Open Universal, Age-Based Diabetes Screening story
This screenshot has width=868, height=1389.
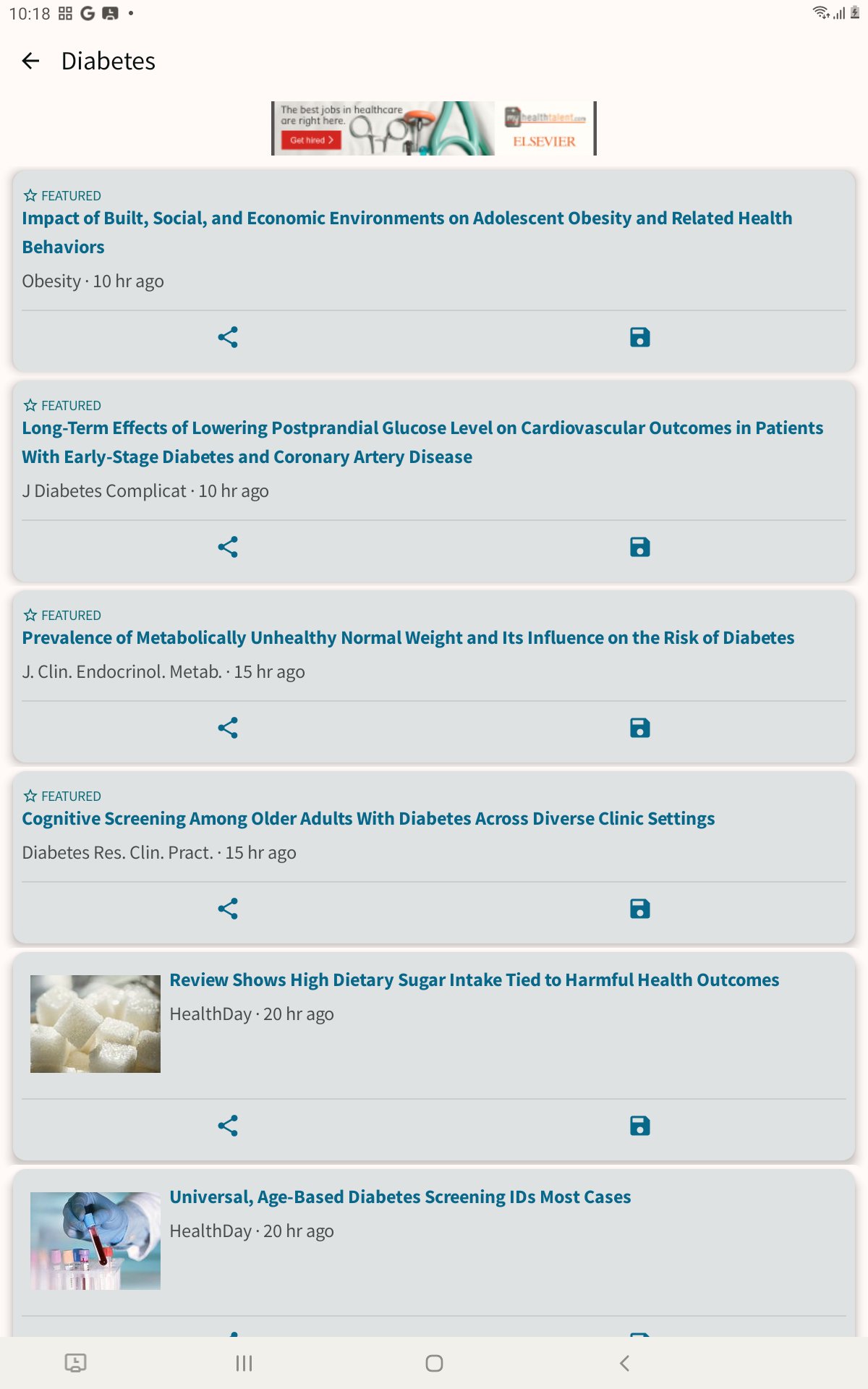[400, 1197]
